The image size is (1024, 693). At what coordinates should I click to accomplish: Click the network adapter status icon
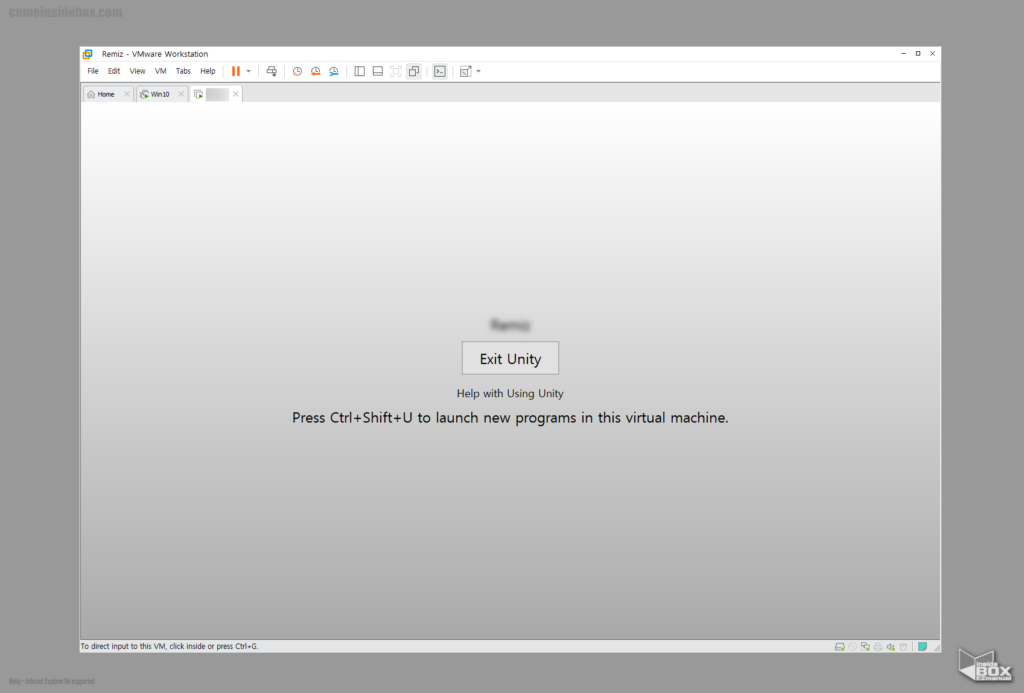[865, 647]
